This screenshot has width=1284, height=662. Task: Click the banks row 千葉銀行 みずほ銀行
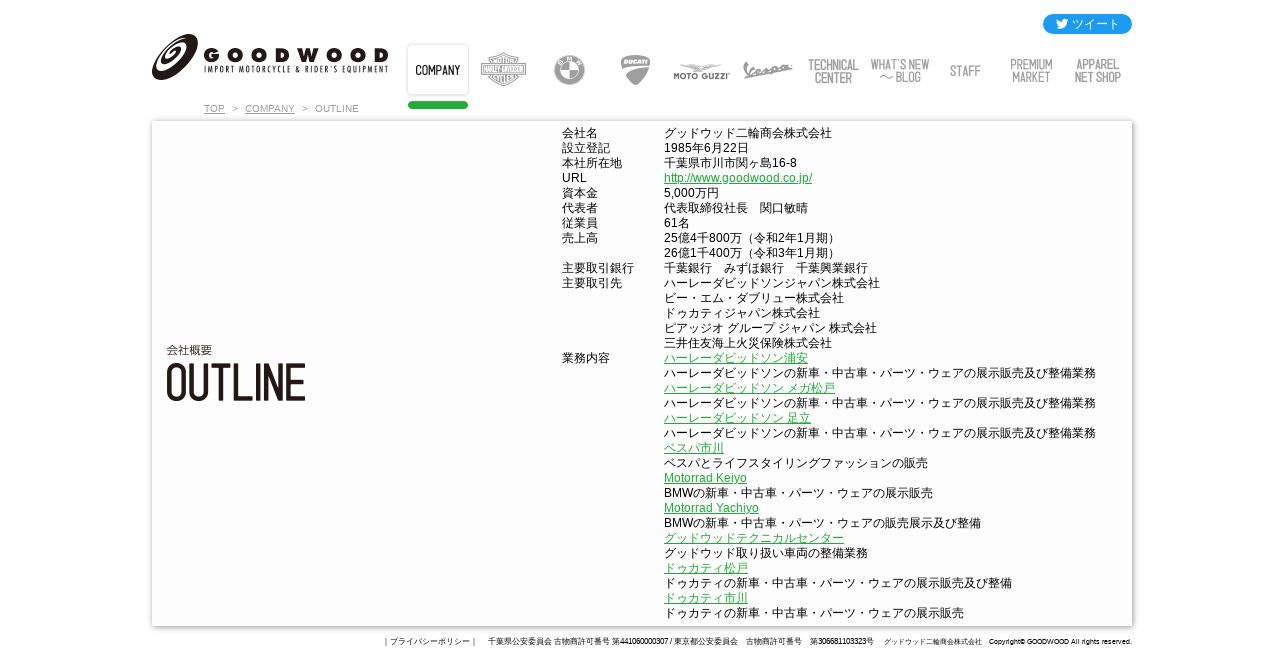pos(766,268)
